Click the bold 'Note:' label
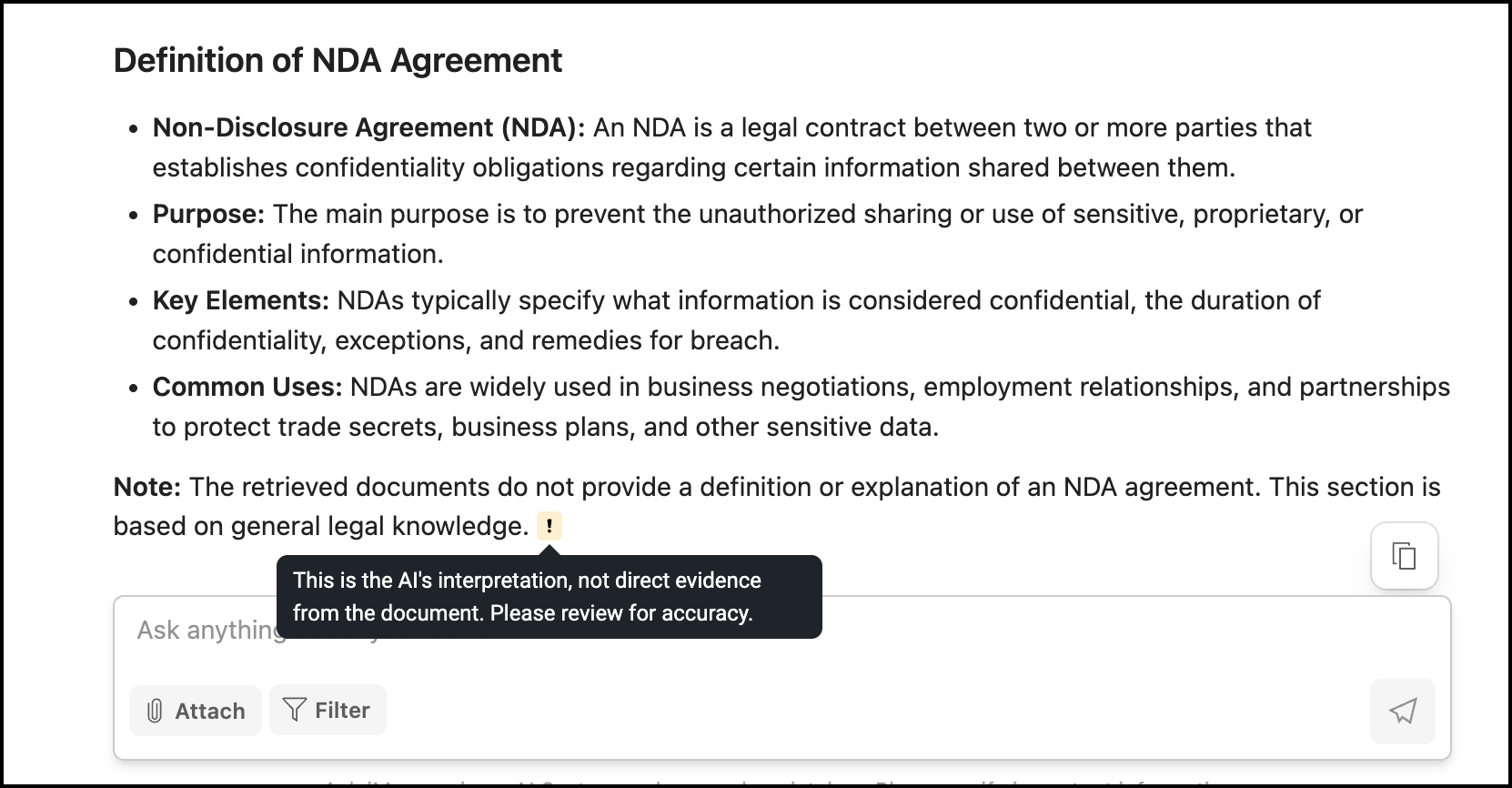 point(147,487)
